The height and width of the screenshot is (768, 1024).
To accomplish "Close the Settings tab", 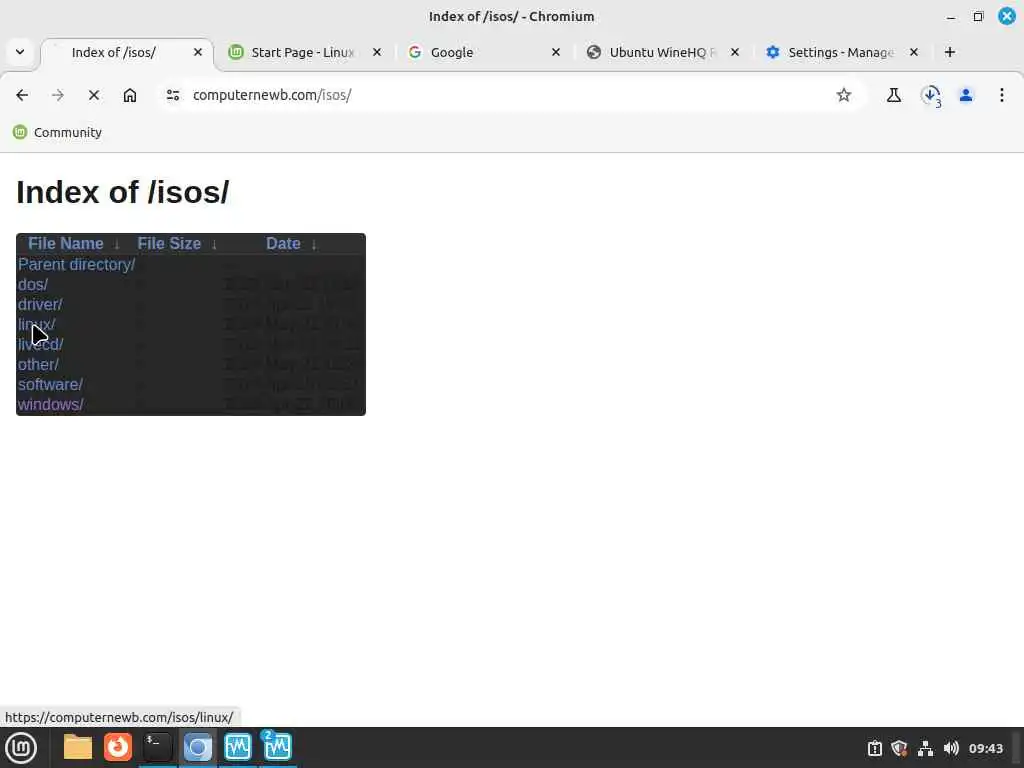I will tap(914, 52).
